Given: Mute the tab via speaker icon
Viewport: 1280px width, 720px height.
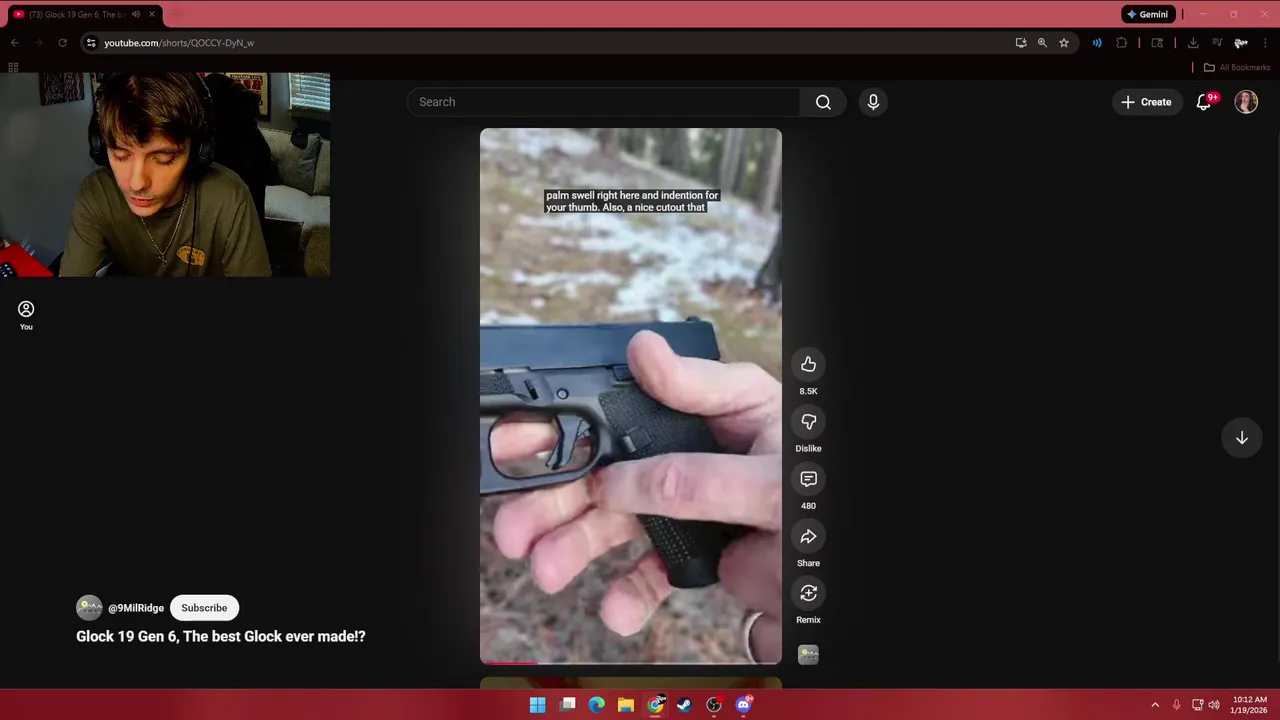Looking at the screenshot, I should (x=136, y=14).
